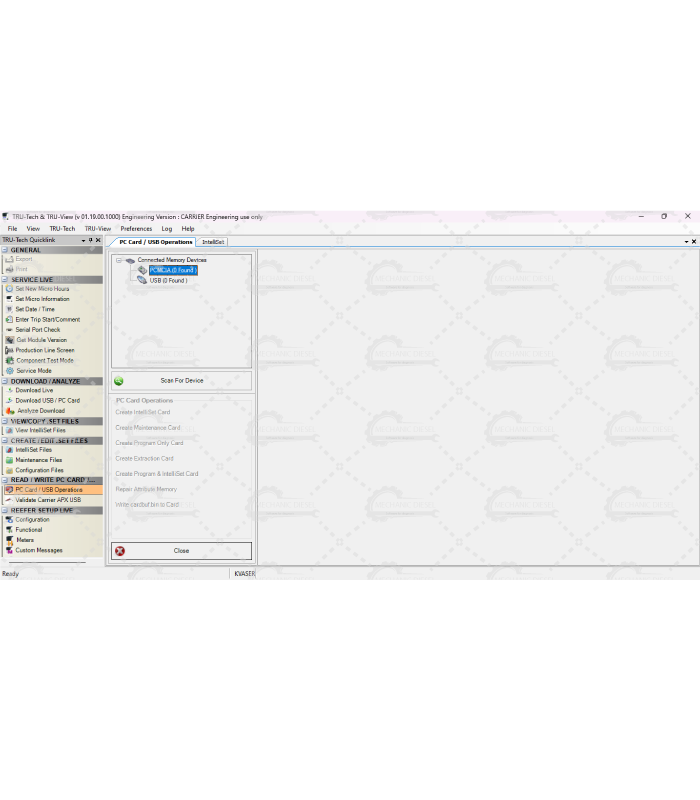This screenshot has height=800, width=700.
Task: Click the Set Micro Information icon
Action: point(9,299)
